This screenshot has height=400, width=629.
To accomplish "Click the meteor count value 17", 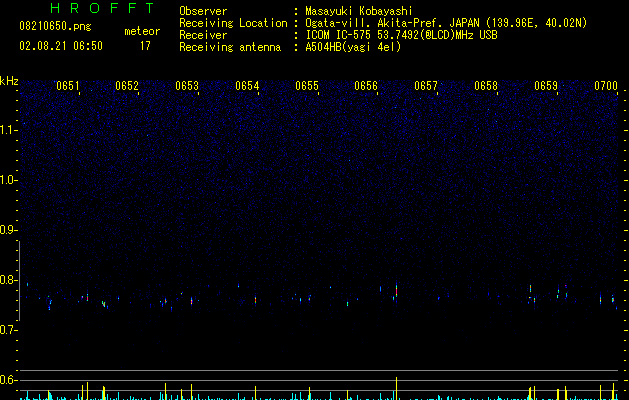I will point(145,46).
